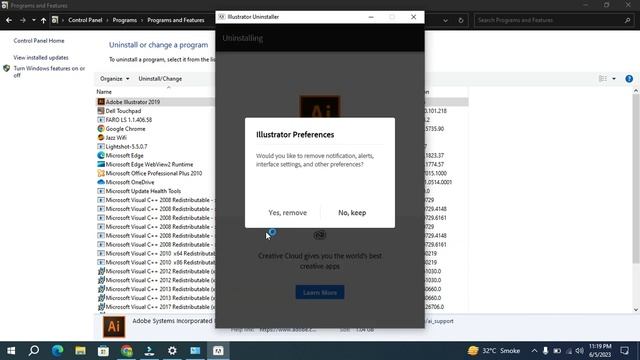The image size is (640, 360).
Task: Open the Organize dropdown menu
Action: [114, 79]
